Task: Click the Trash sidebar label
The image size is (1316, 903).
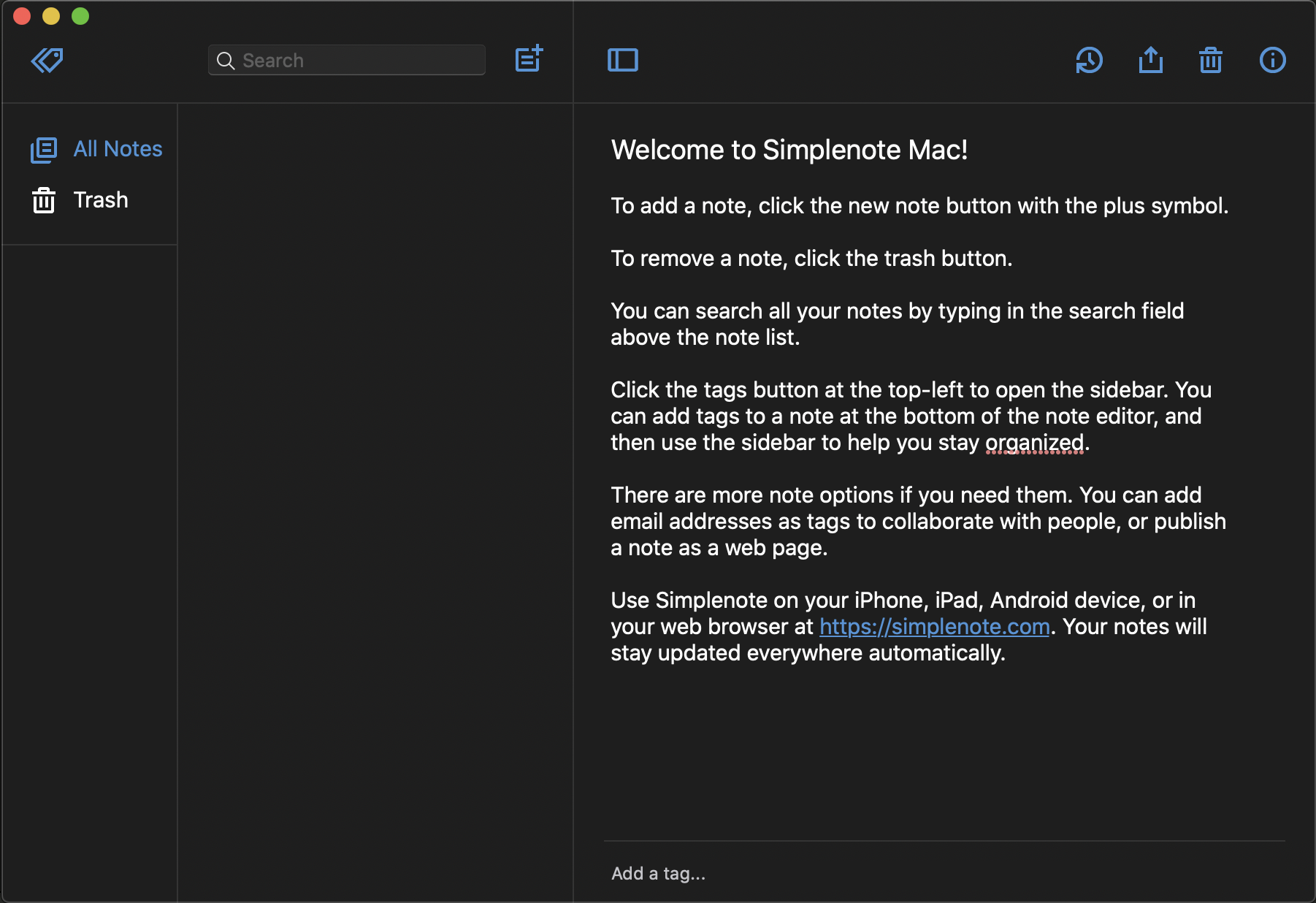Action: tap(100, 199)
